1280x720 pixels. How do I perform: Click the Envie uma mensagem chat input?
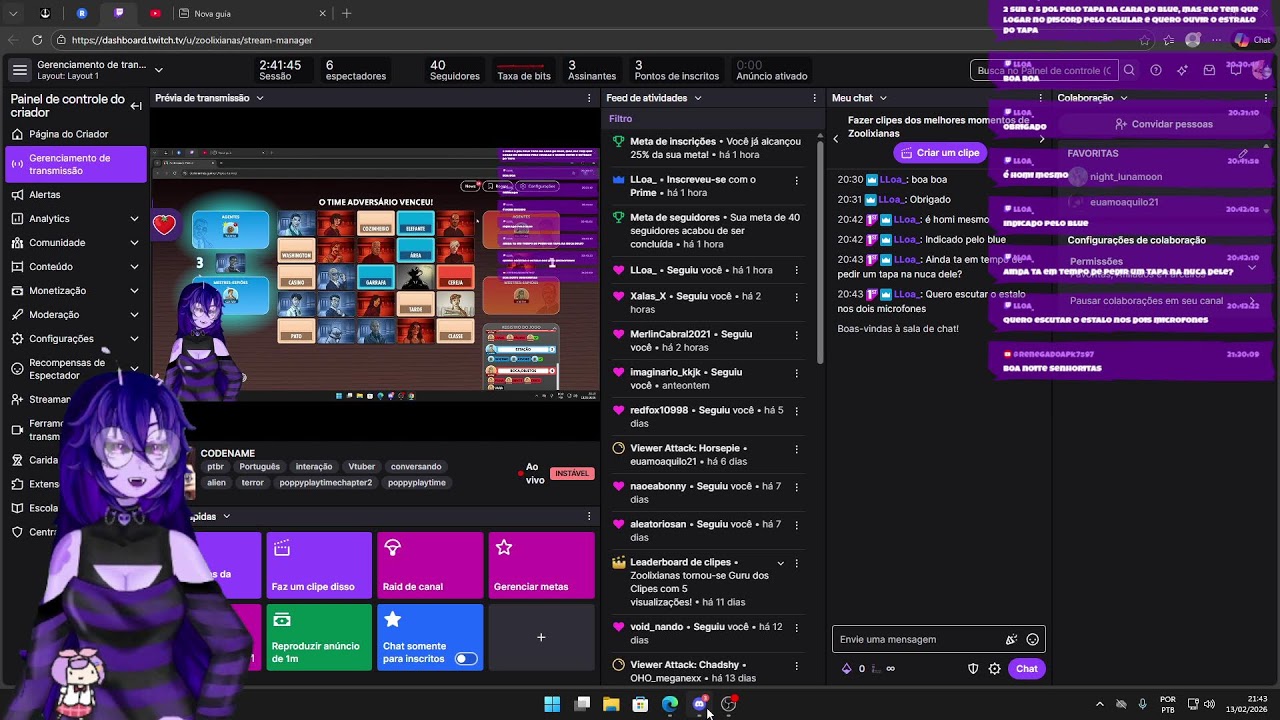pos(920,640)
